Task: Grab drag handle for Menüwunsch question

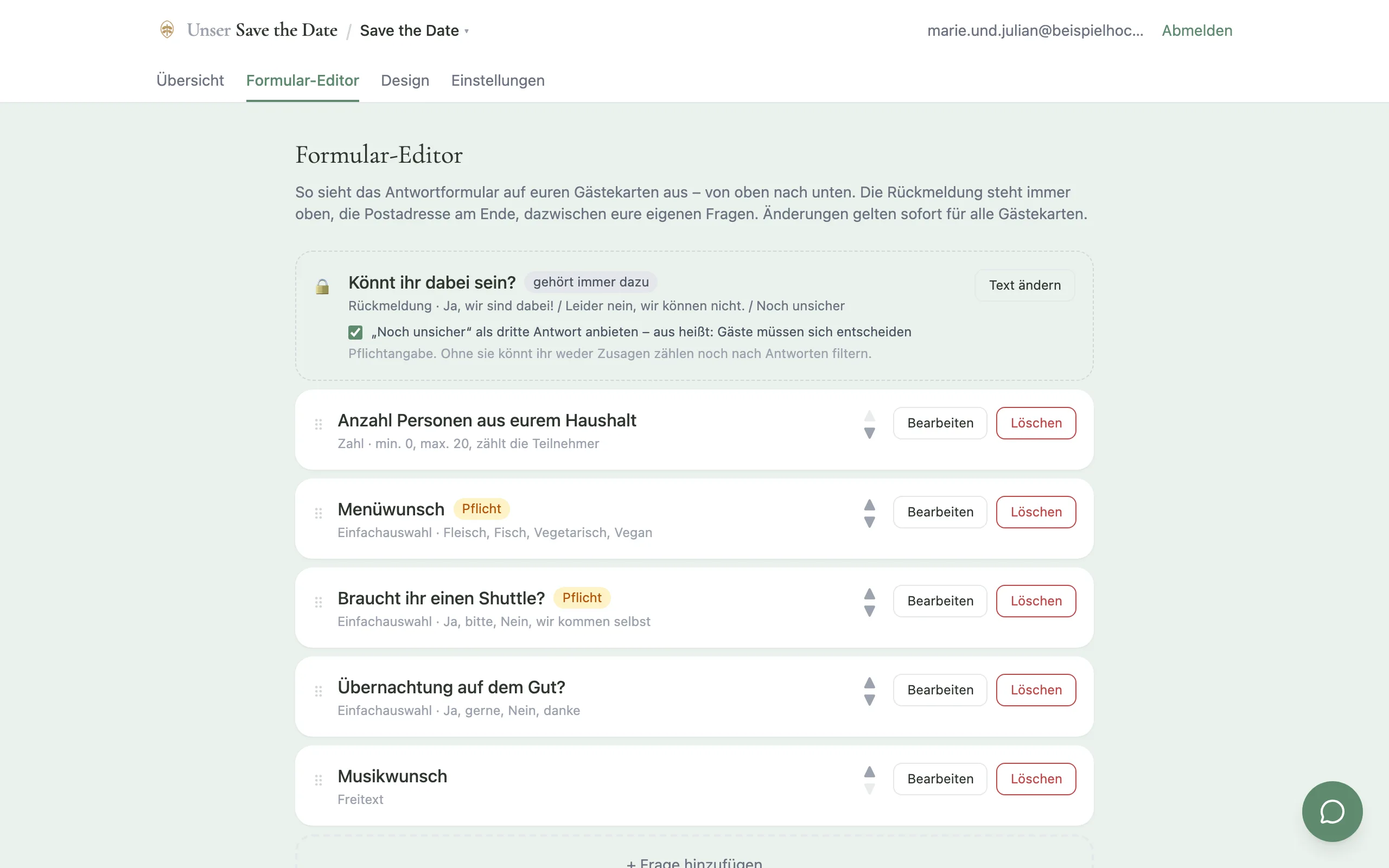Action: pos(318,513)
